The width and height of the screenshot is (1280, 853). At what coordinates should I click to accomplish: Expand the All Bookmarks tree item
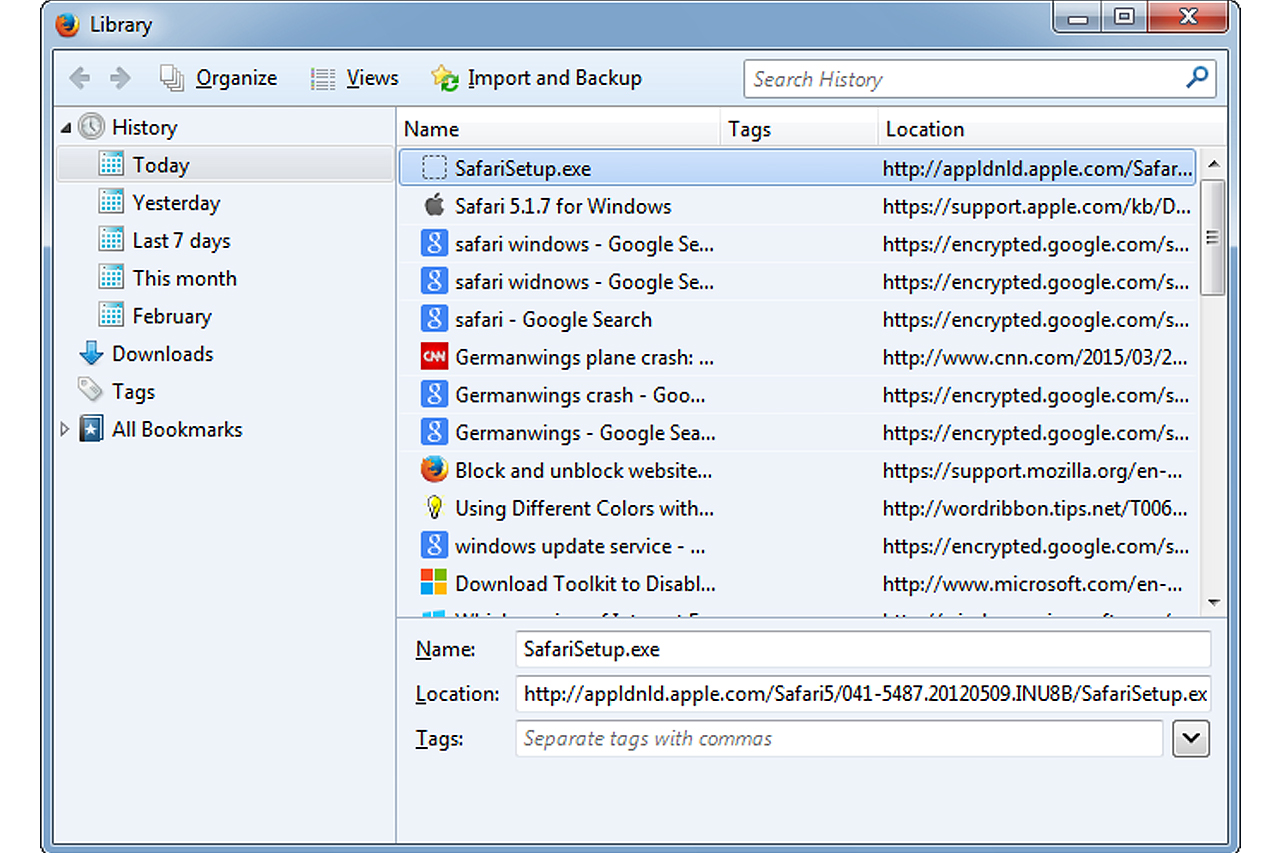pos(65,429)
